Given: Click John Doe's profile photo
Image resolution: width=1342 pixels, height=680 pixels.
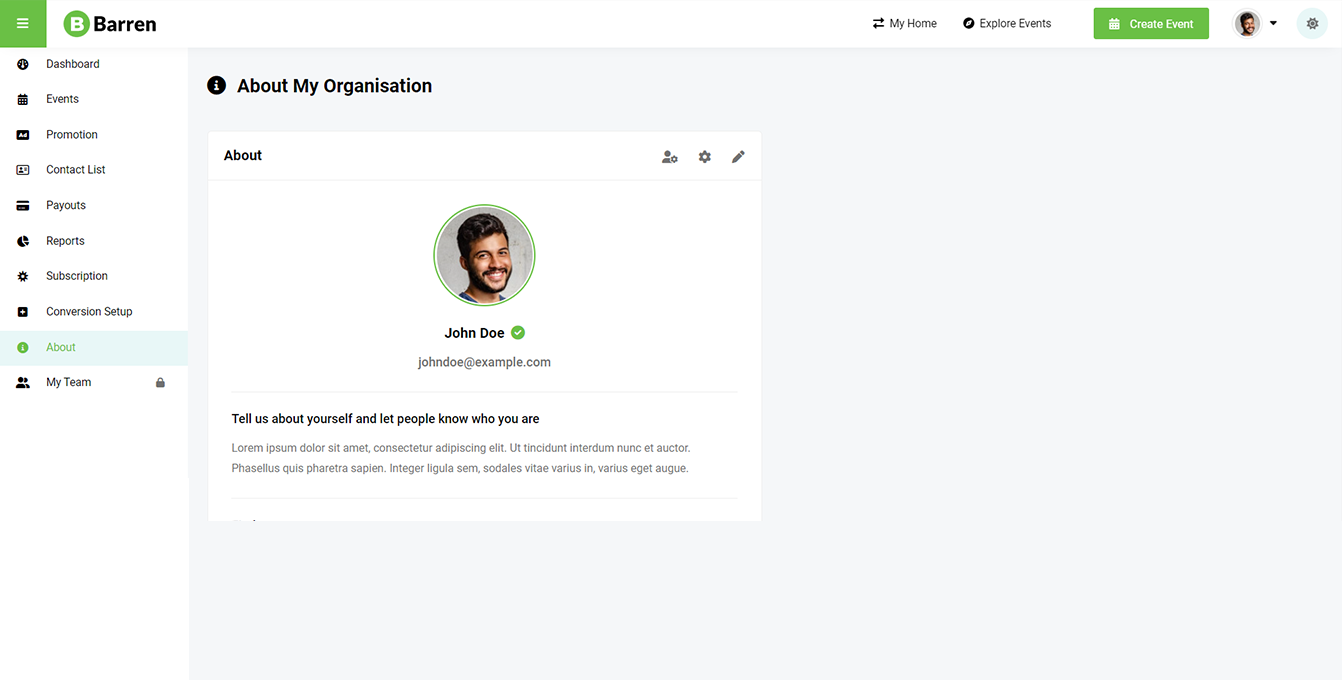Looking at the screenshot, I should pos(484,255).
